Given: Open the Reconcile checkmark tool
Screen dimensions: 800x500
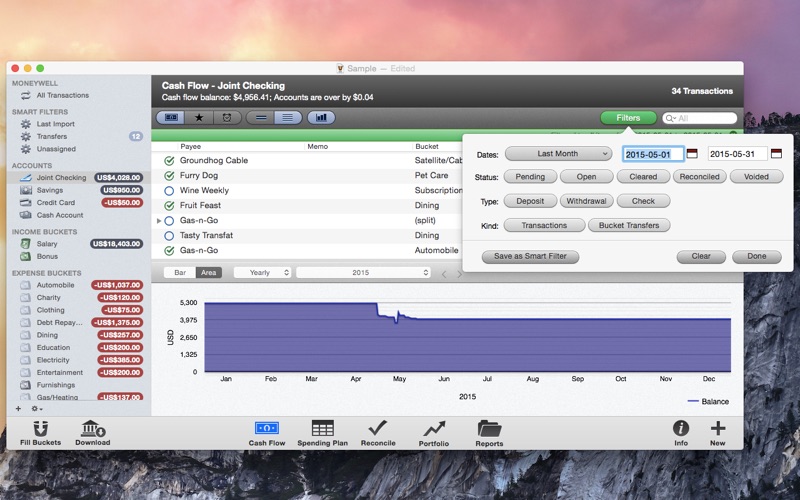Looking at the screenshot, I should click(377, 428).
